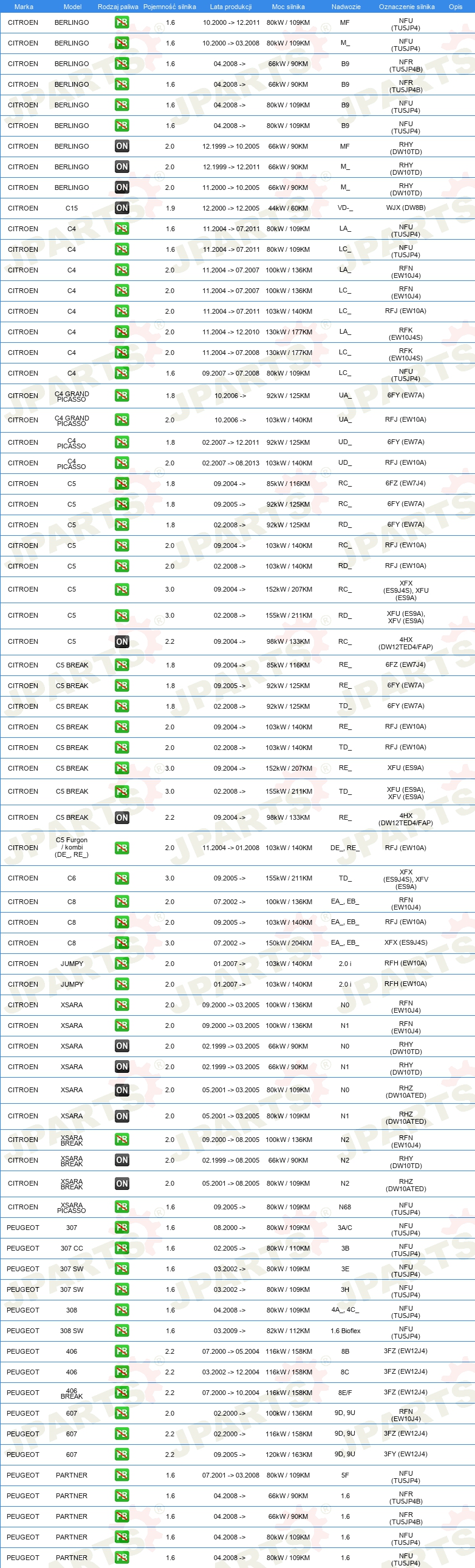This screenshot has height=1568, width=475.
Task: Click the petrol icon in the 406 BREAK row
Action: [x=122, y=1393]
